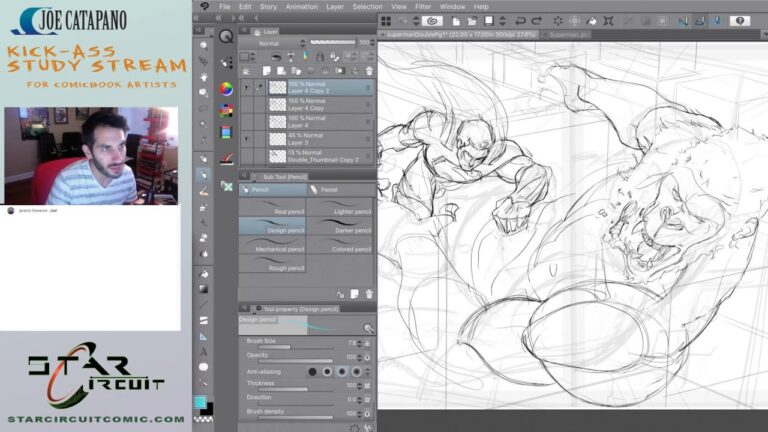Open the Filter menu
This screenshot has height=432, width=768.
(x=423, y=6)
